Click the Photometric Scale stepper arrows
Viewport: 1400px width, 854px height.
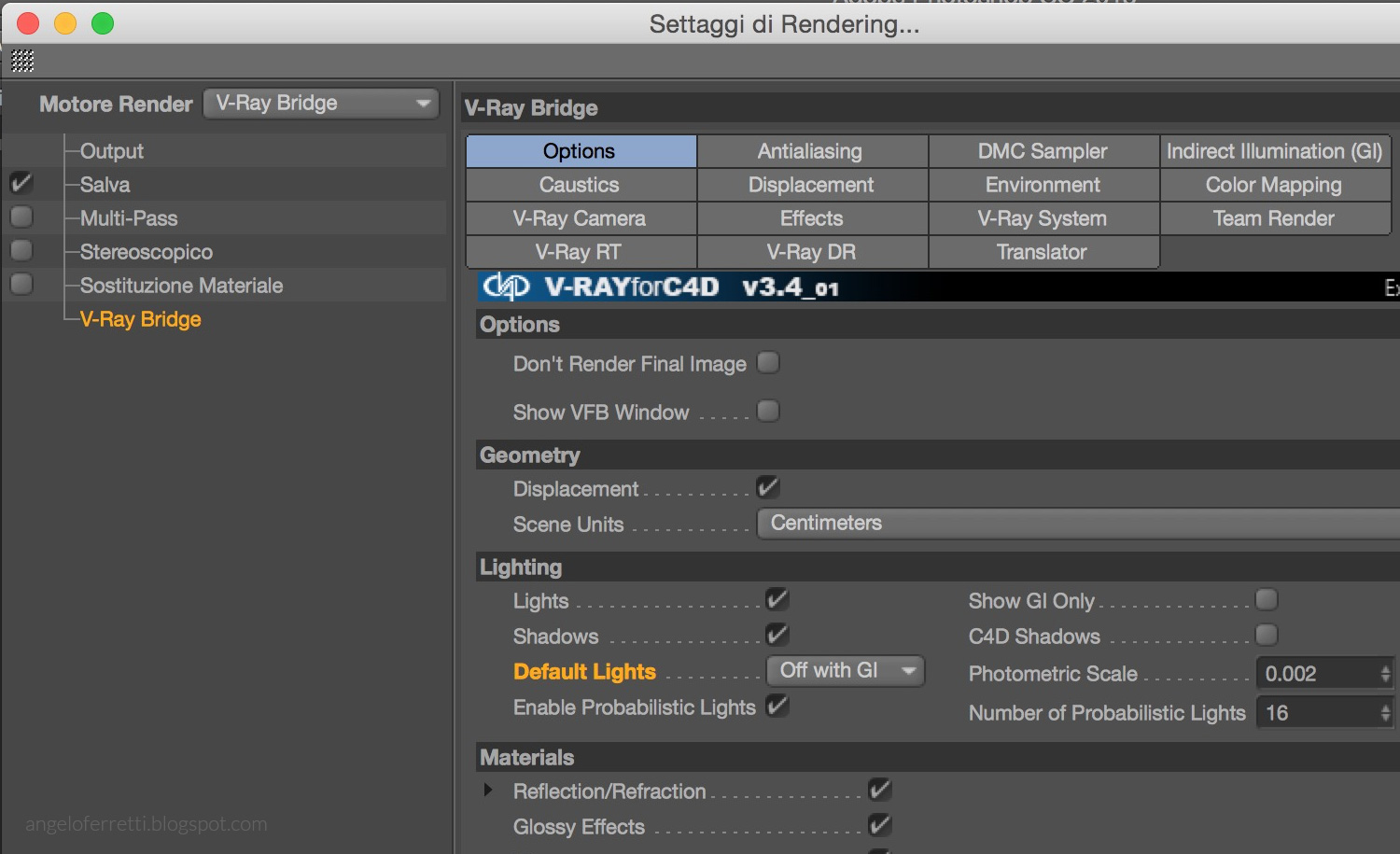click(1386, 674)
